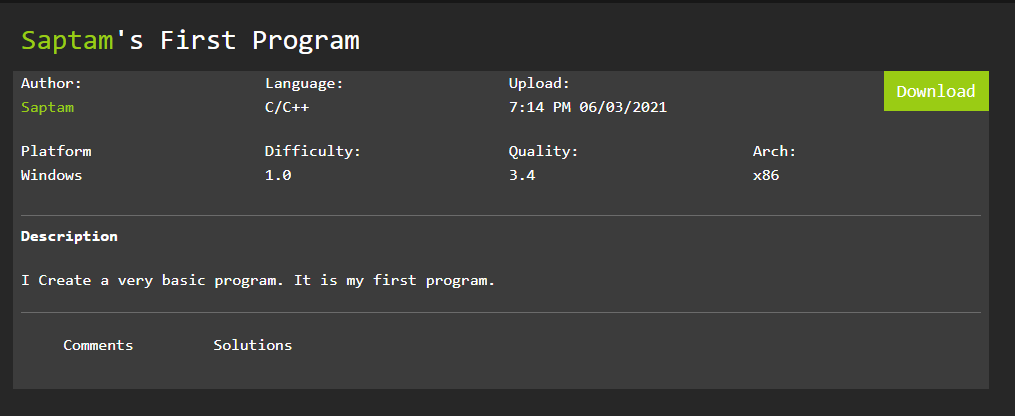Click the description text about first program

pyautogui.click(x=258, y=280)
